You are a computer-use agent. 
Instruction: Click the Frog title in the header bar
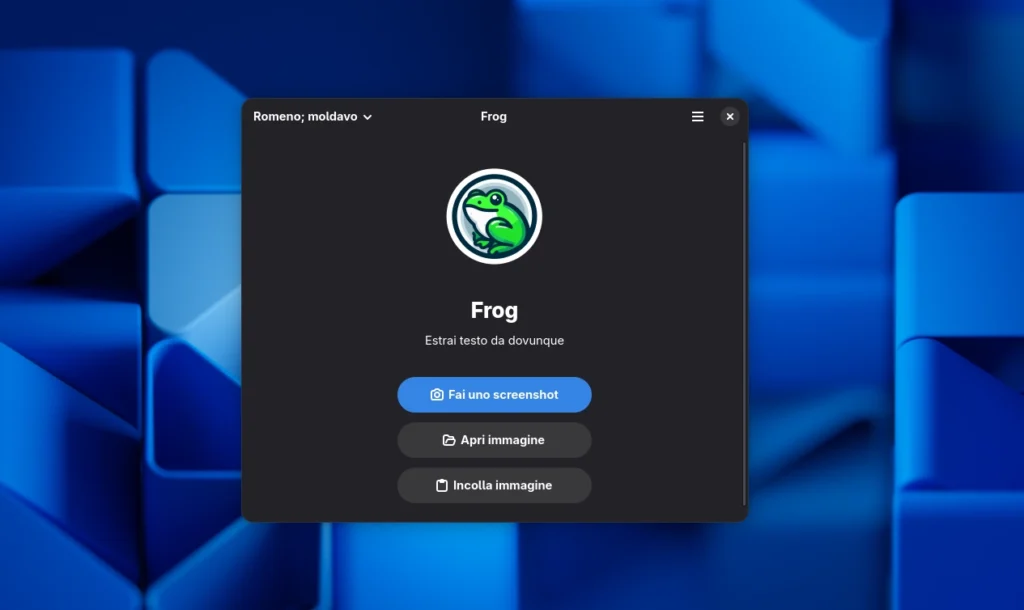[493, 116]
